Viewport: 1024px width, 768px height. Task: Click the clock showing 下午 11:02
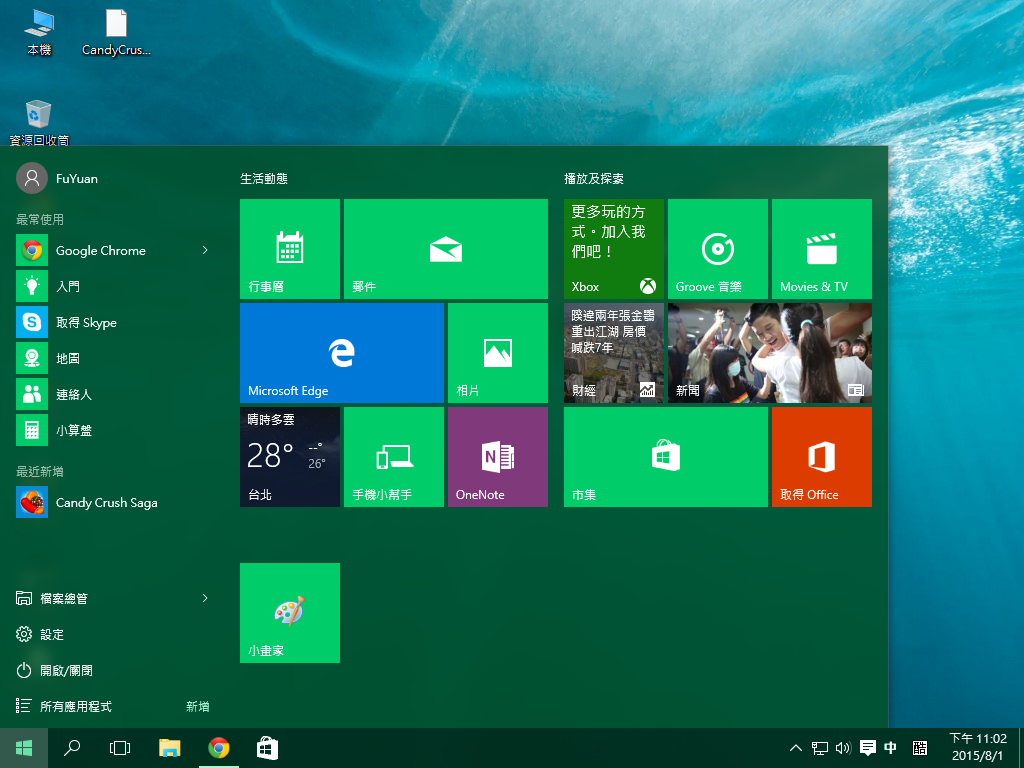pos(978,748)
